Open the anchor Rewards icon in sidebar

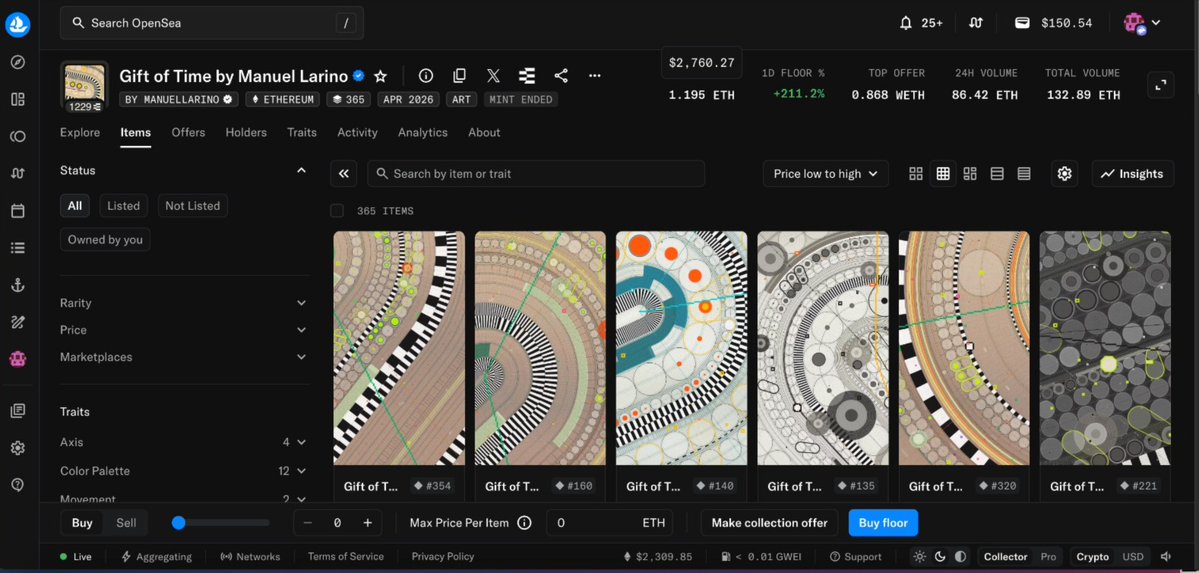coord(18,285)
